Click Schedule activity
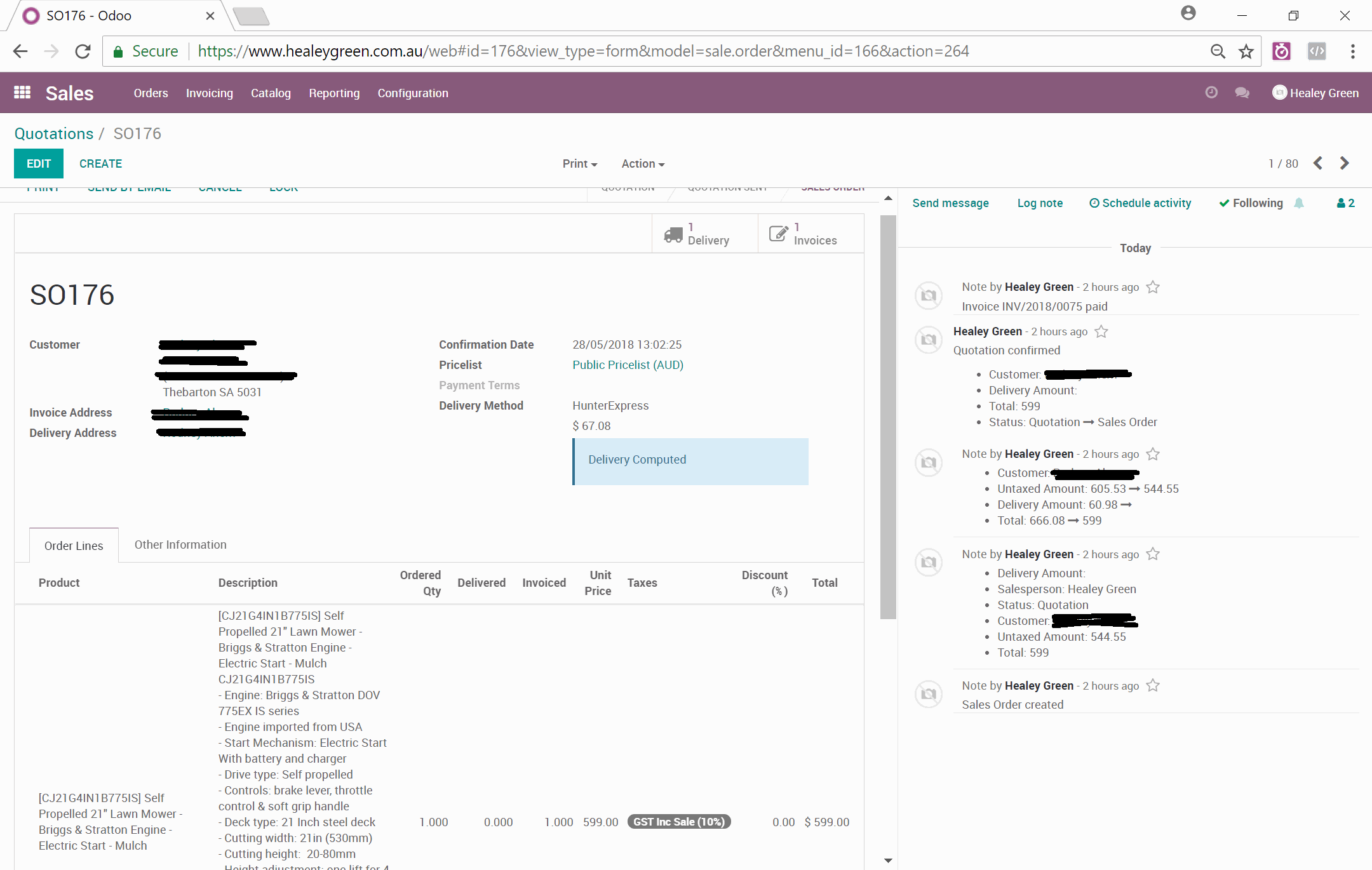Viewport: 1372px width, 870px height. click(x=1140, y=203)
